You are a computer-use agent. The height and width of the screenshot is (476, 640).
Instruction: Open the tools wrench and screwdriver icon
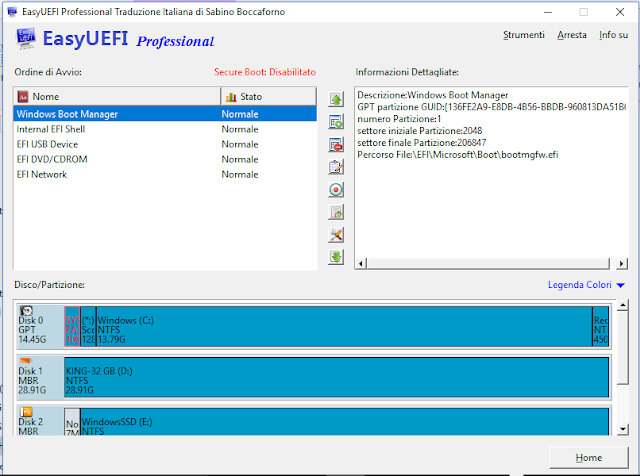336,235
